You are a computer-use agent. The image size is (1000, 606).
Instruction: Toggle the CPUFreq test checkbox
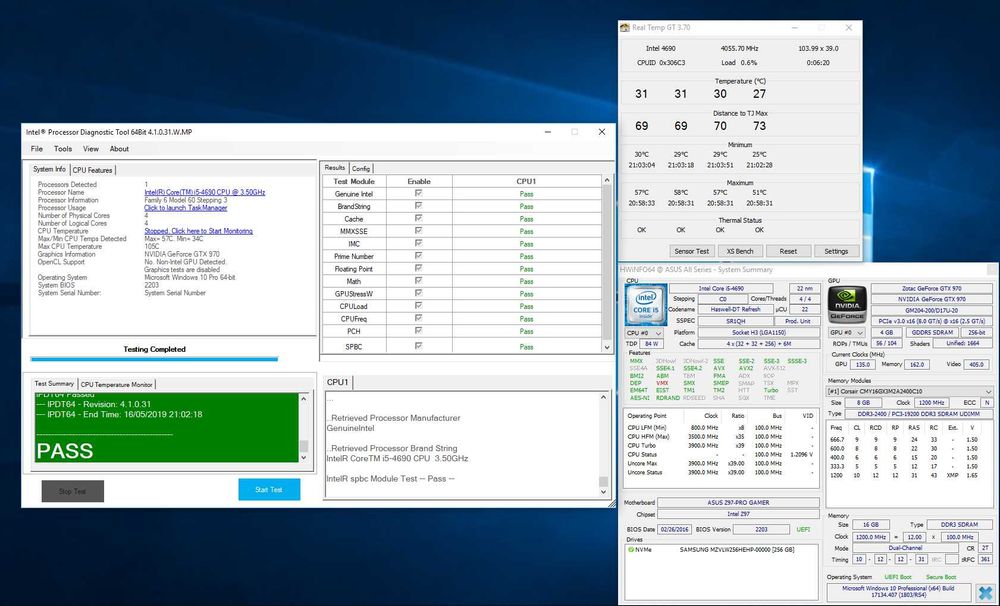point(418,318)
